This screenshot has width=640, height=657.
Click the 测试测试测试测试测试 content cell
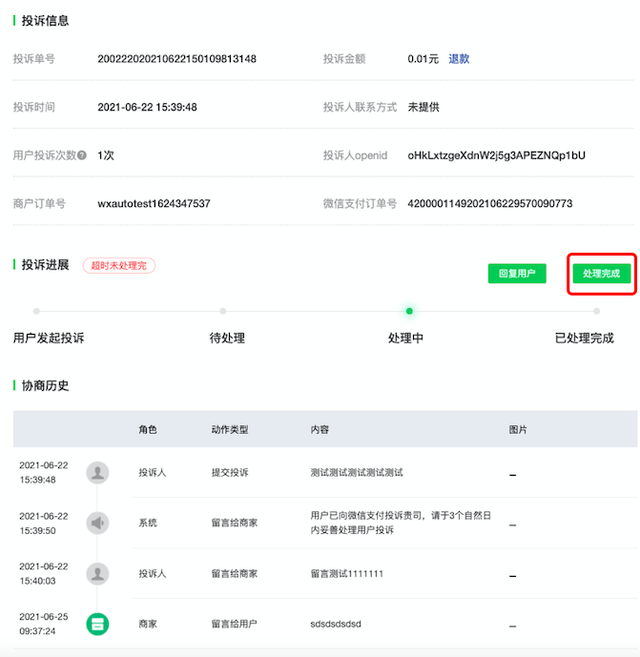[x=357, y=473]
